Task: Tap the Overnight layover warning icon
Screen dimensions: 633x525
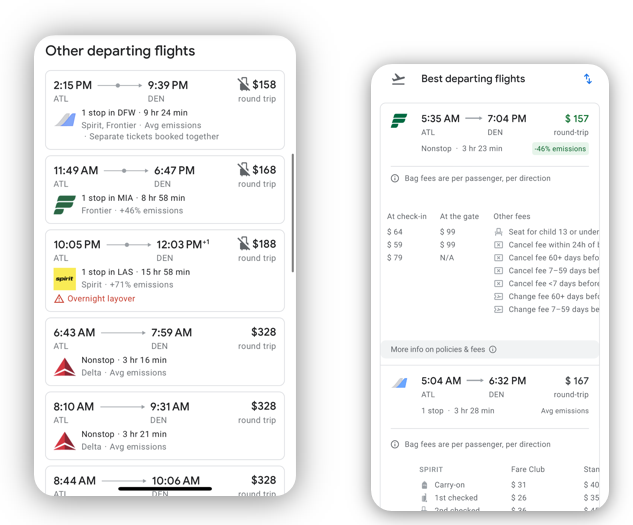Action: [59, 299]
